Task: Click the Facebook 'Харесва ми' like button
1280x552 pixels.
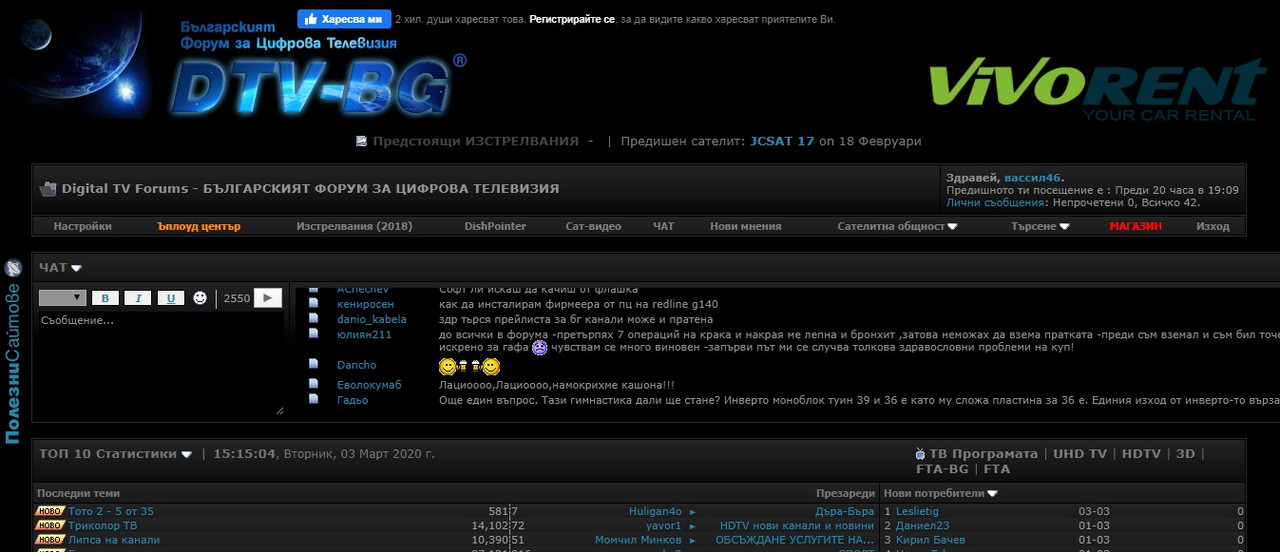Action: 344,19
